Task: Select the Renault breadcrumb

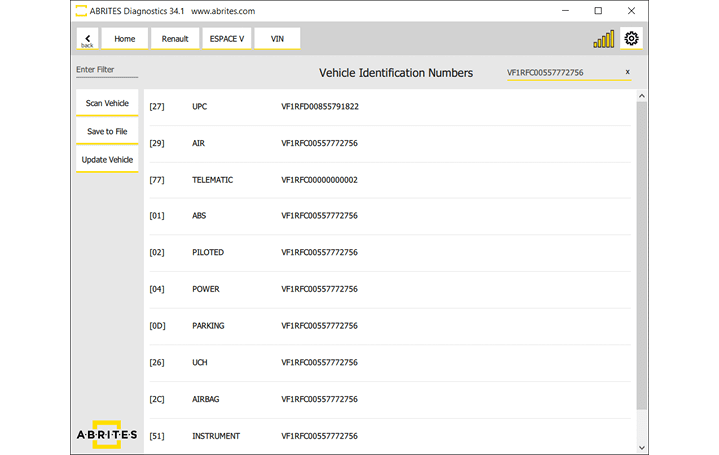Action: coord(175,39)
